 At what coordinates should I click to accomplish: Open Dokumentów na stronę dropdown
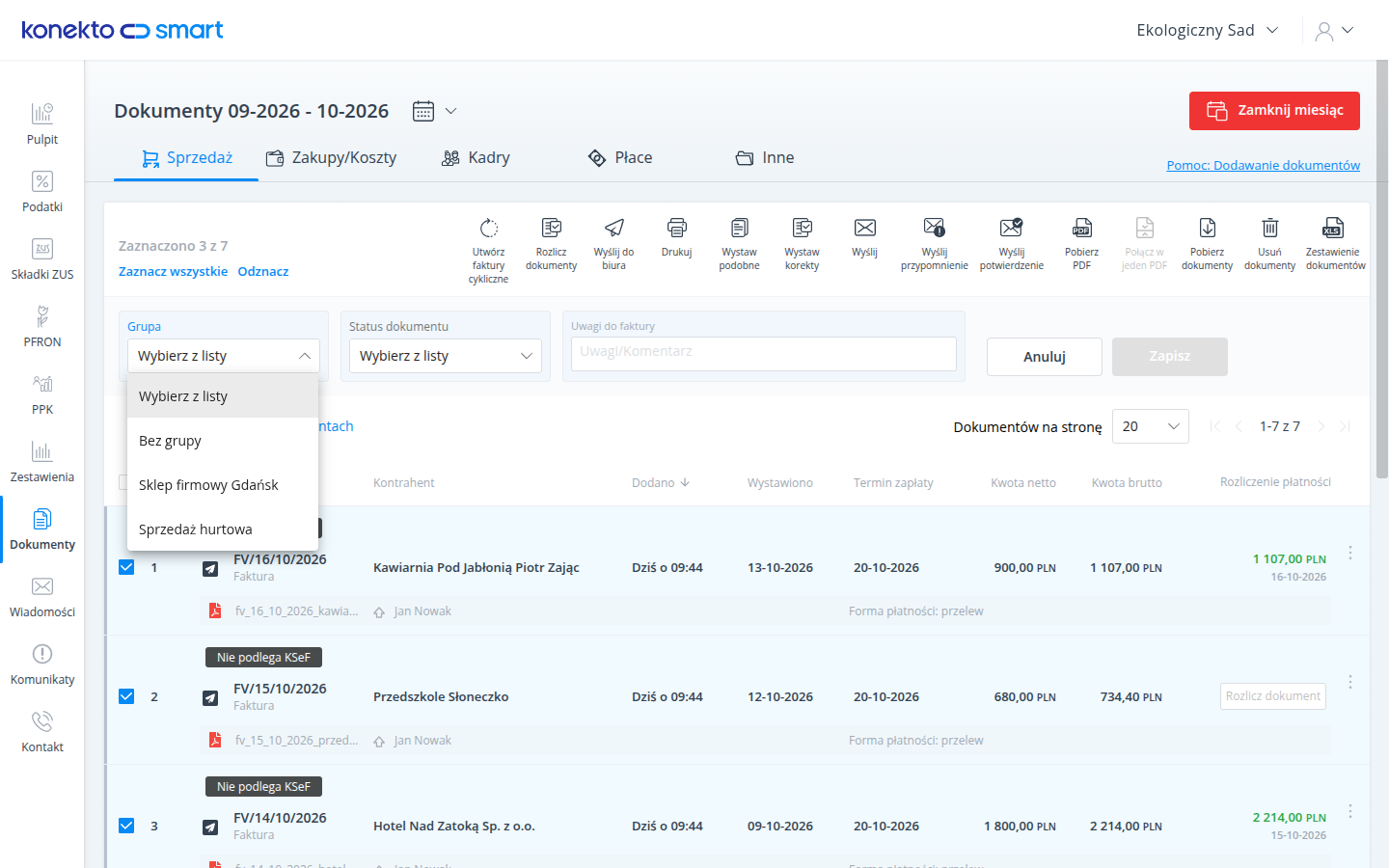1151,426
